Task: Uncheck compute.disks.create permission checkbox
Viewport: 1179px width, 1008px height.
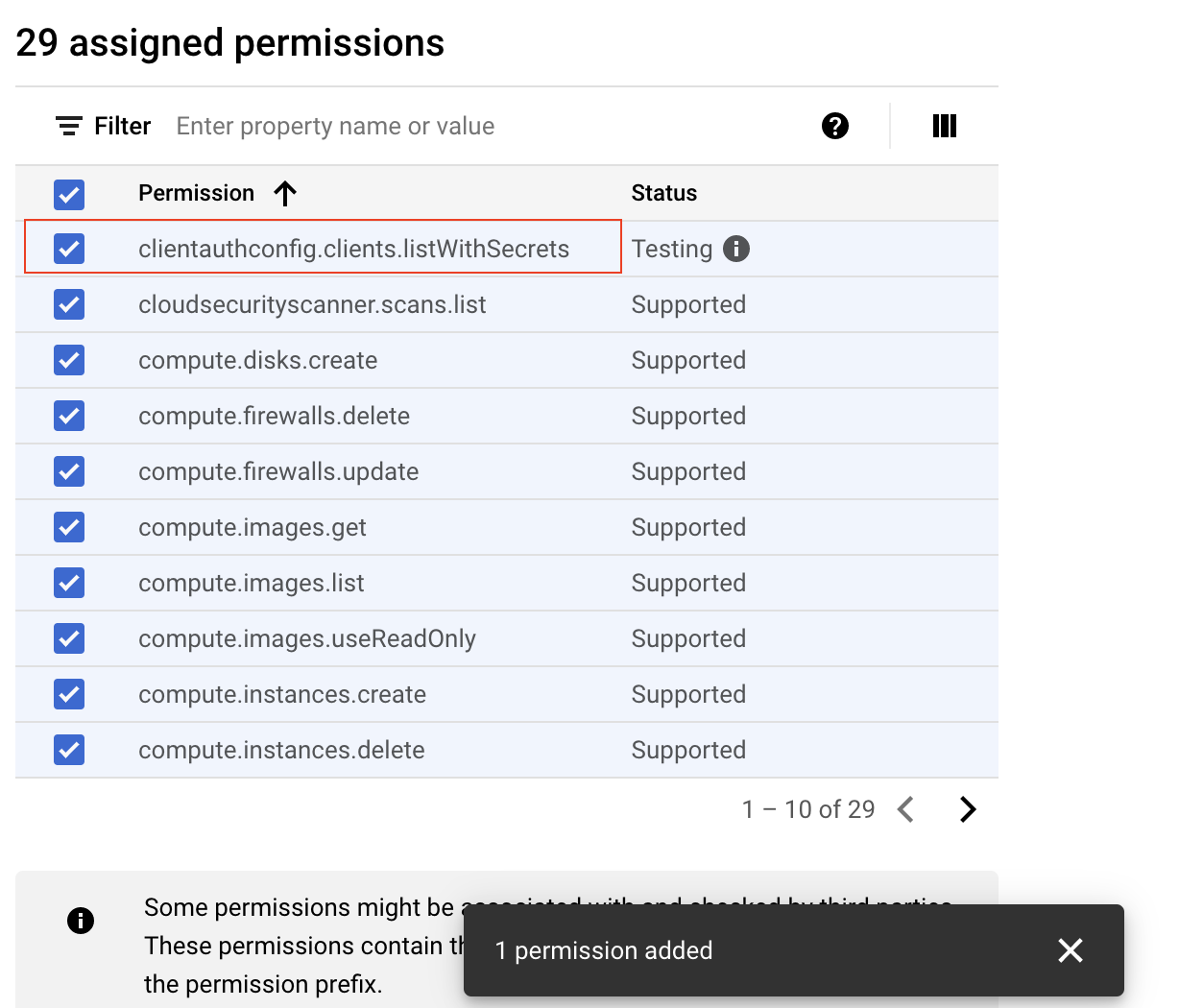Action: pos(69,360)
